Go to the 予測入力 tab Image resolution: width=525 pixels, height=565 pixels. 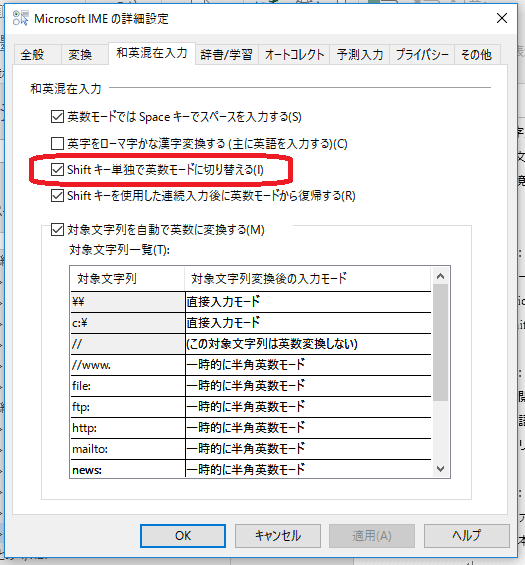coord(360,55)
